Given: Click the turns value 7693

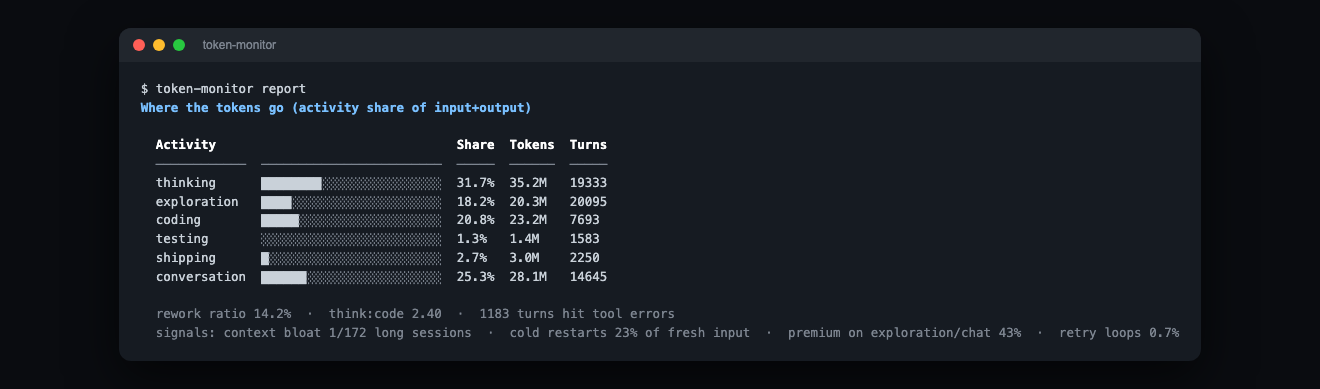Looking at the screenshot, I should click(x=585, y=220).
